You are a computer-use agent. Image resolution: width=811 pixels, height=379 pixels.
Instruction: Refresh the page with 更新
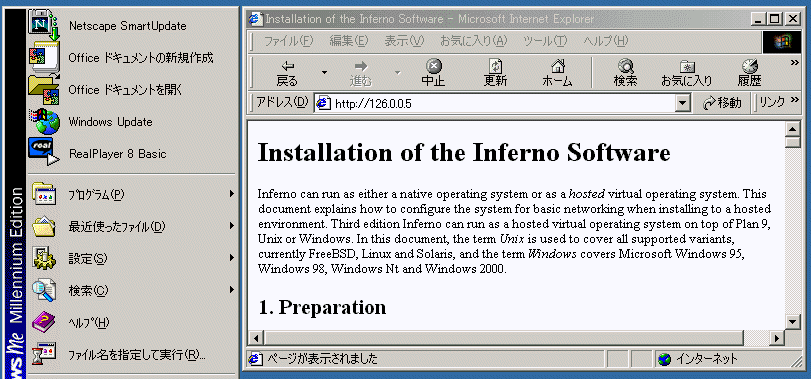point(495,73)
